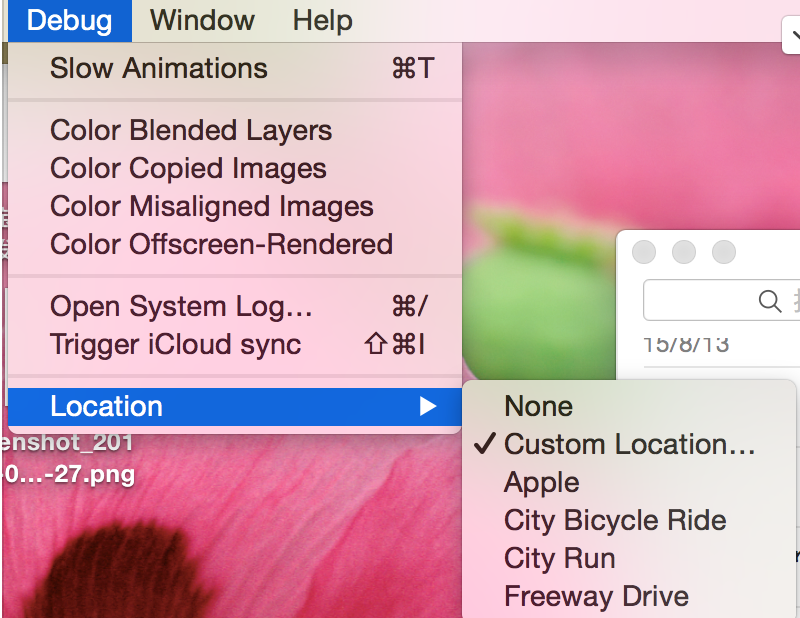Enable Color Offscreen-Rendered

[x=235, y=244]
